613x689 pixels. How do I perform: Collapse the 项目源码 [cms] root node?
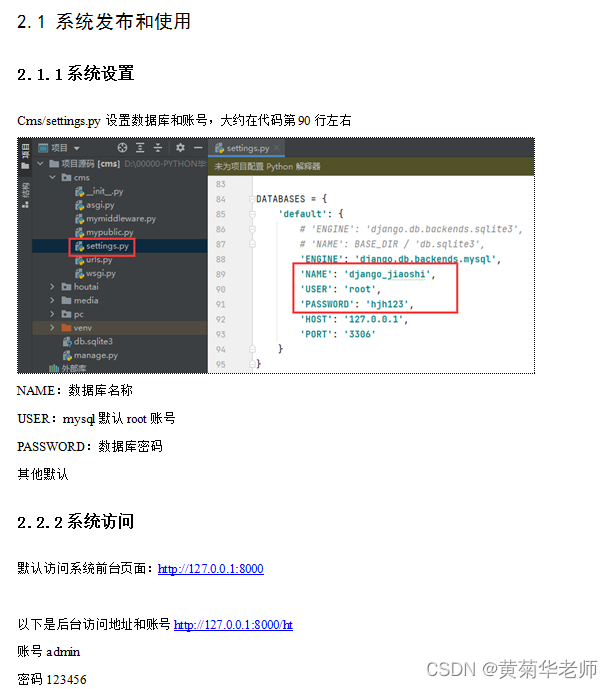(x=40, y=163)
